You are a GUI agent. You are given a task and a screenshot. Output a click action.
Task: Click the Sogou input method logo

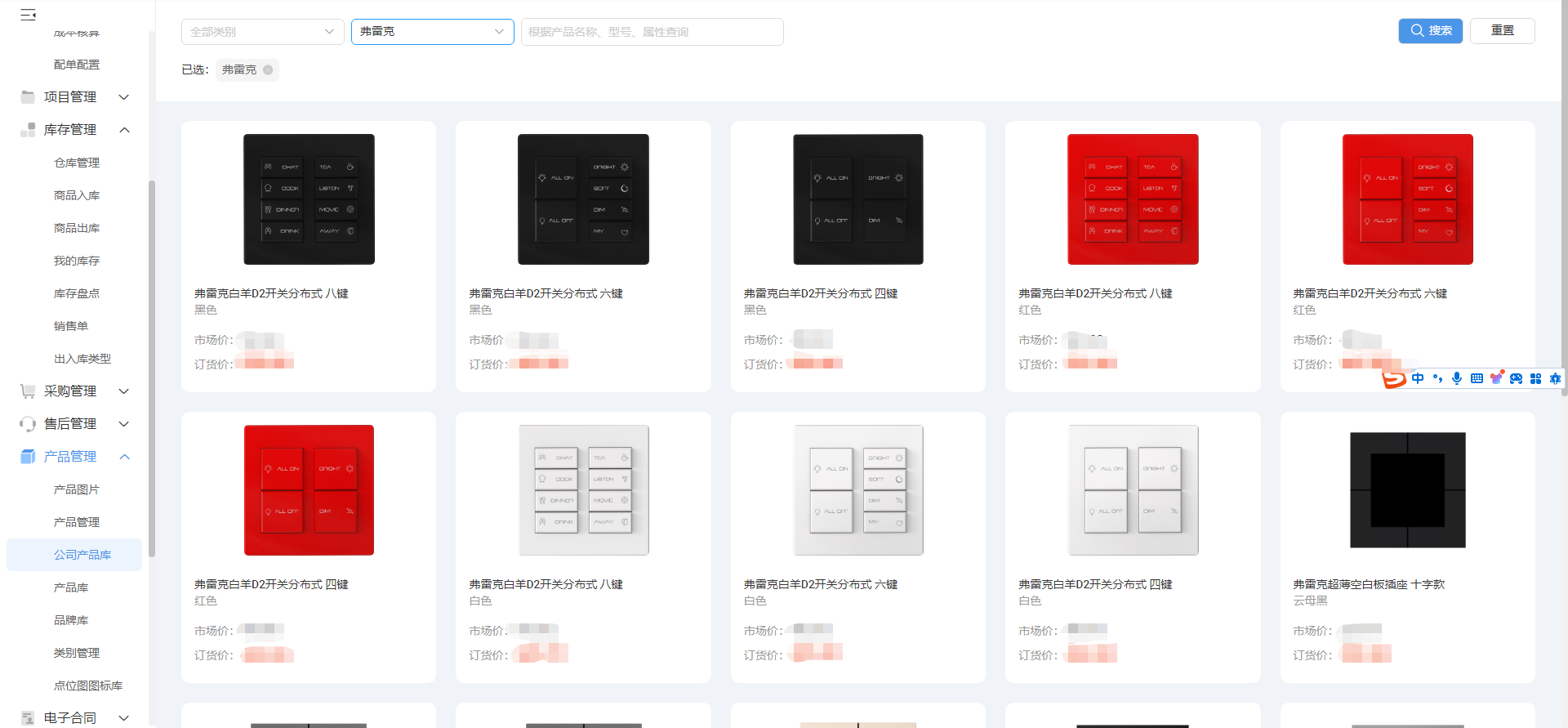[1393, 379]
